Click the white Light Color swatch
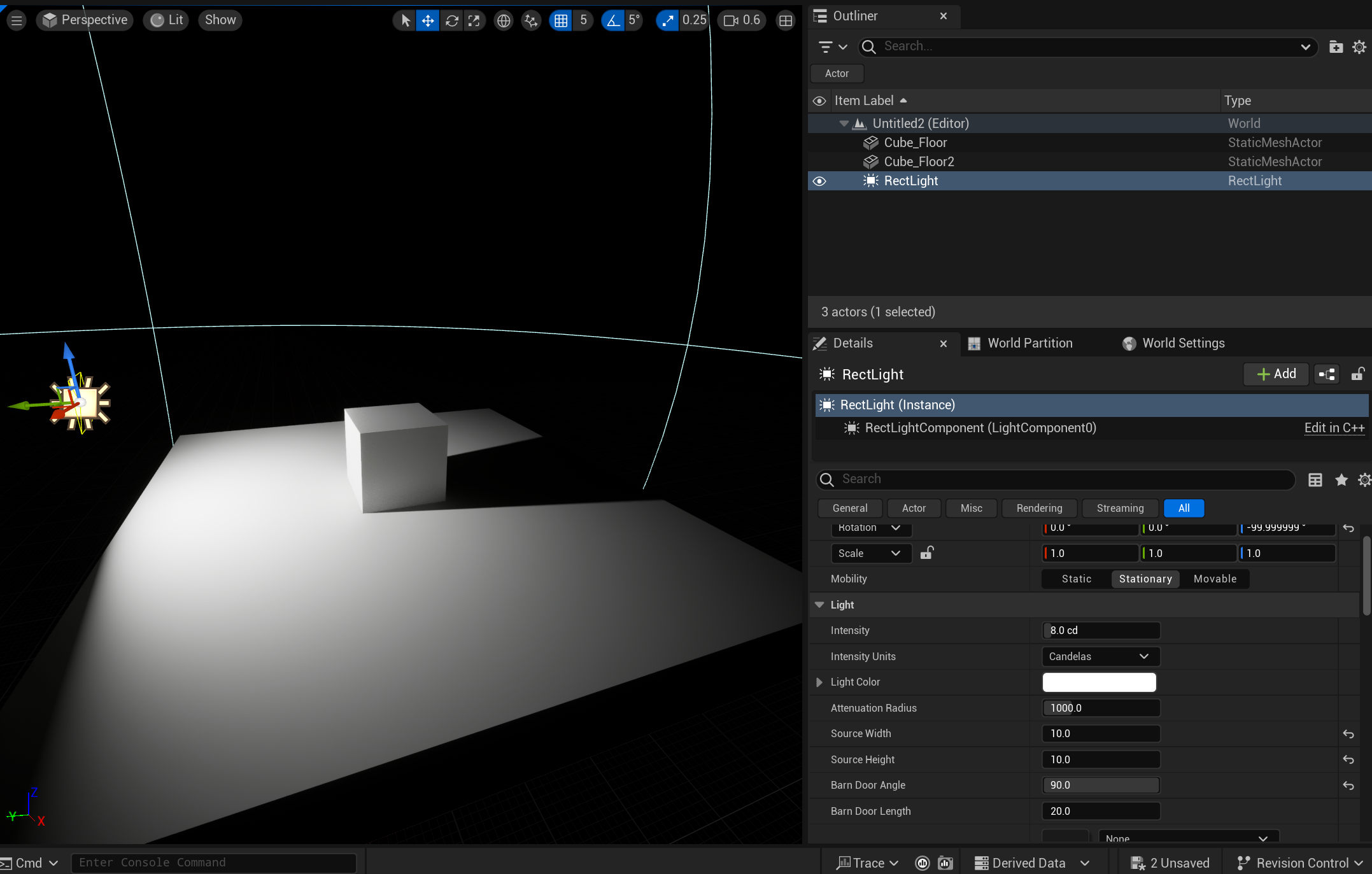Viewport: 1372px width, 874px height. [1099, 682]
